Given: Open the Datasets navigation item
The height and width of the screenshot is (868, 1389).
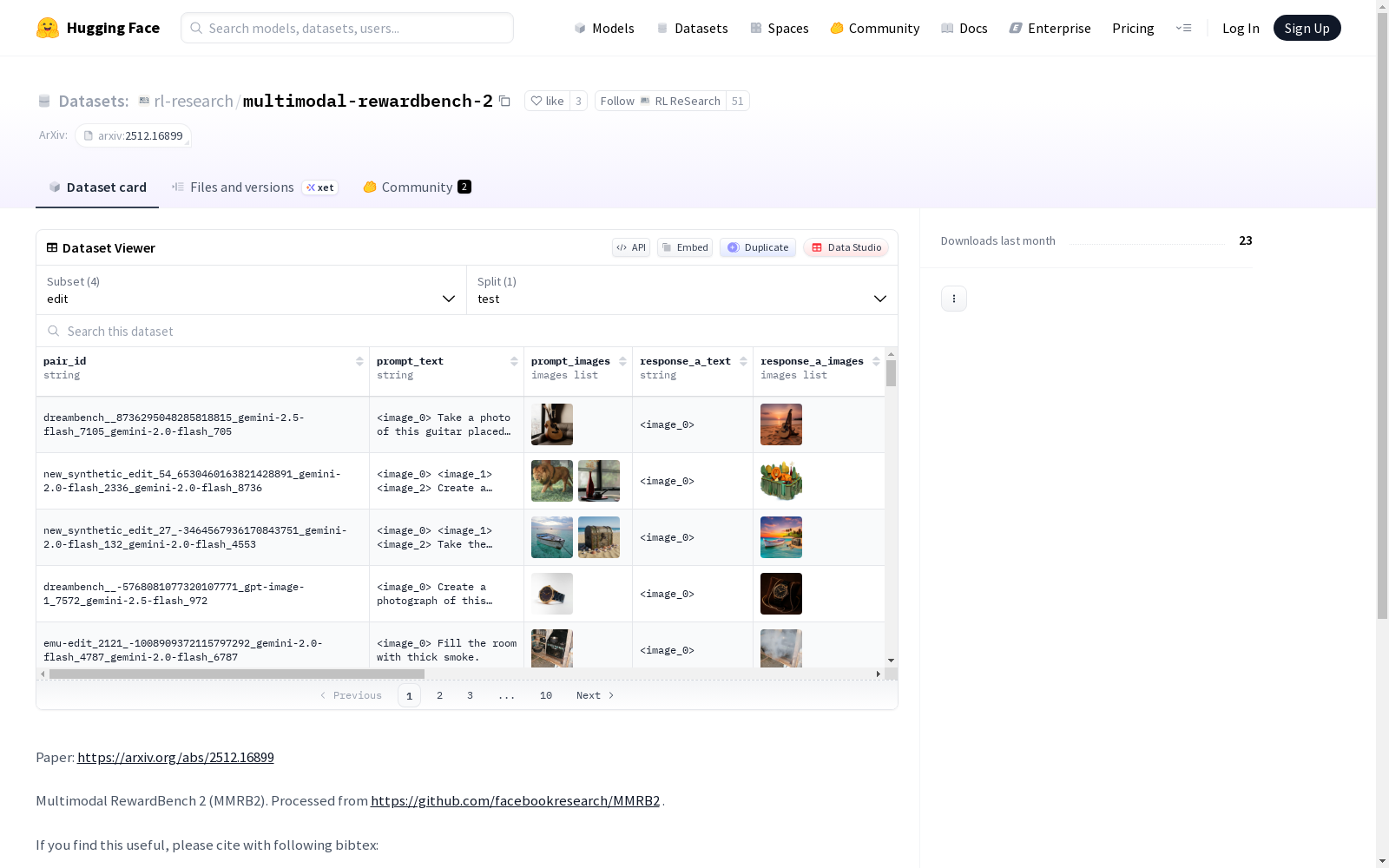Looking at the screenshot, I should (x=692, y=28).
